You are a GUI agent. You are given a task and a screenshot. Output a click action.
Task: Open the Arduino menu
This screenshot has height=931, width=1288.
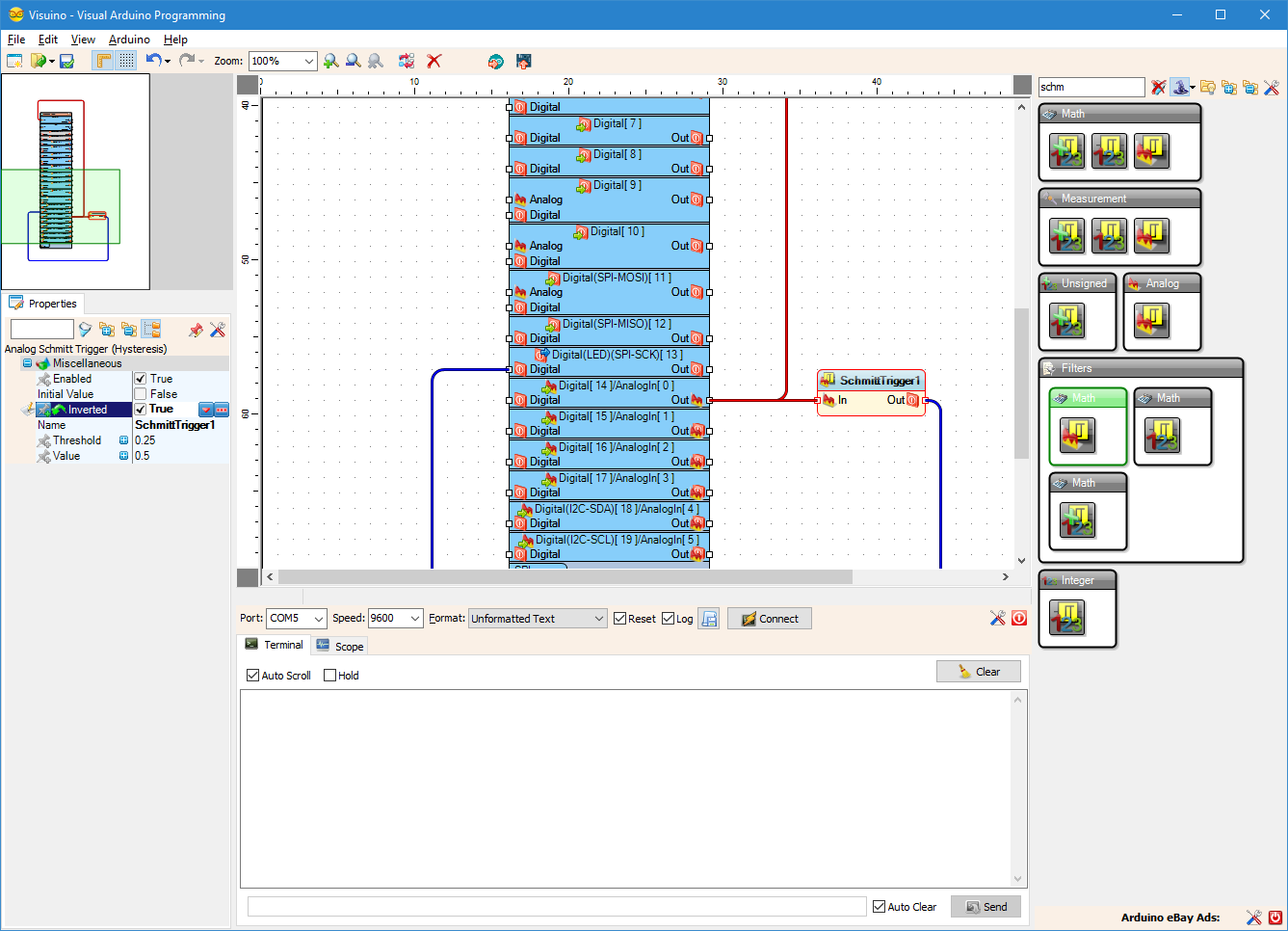click(x=129, y=40)
